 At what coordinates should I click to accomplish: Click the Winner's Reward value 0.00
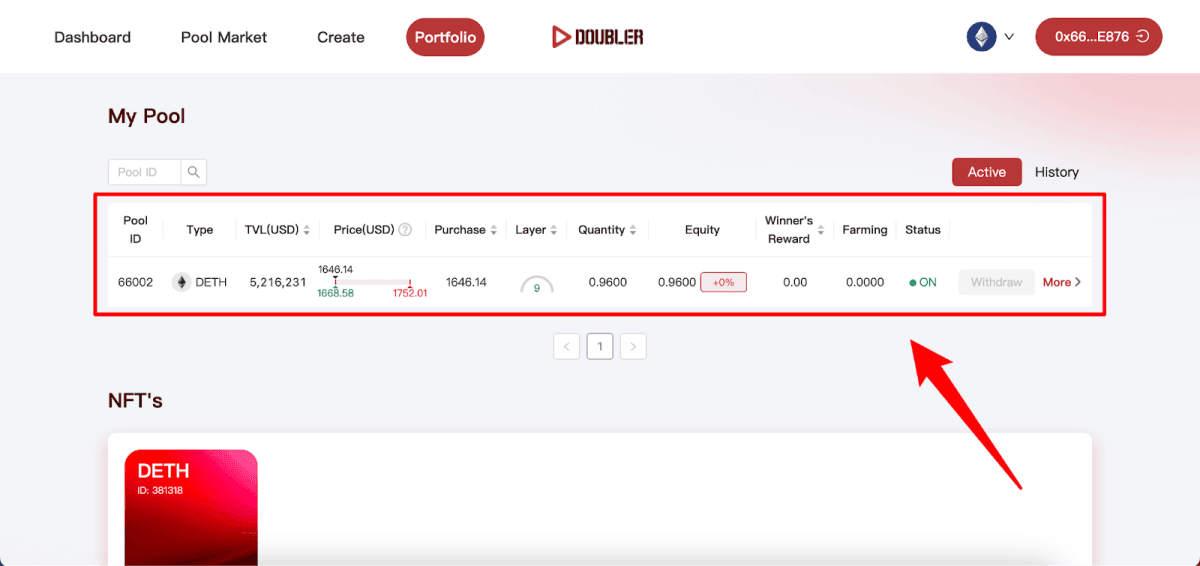(x=795, y=282)
